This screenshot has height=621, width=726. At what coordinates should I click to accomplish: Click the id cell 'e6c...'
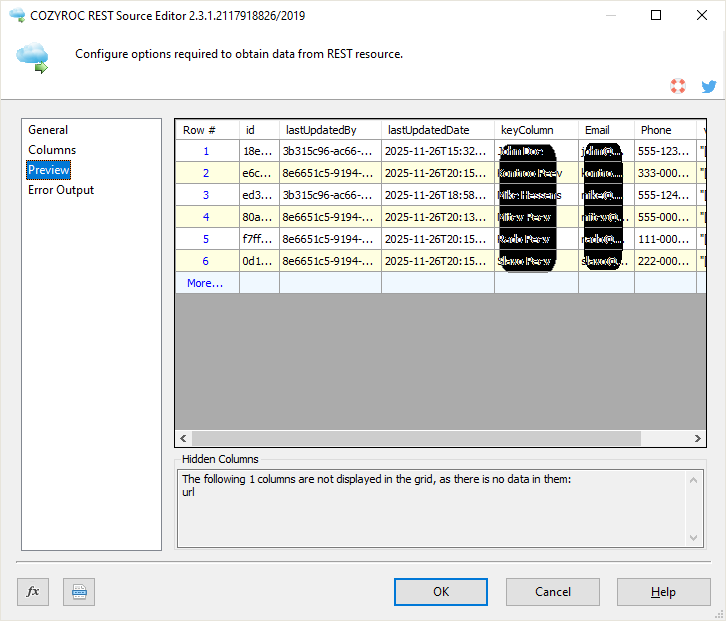[x=259, y=173]
